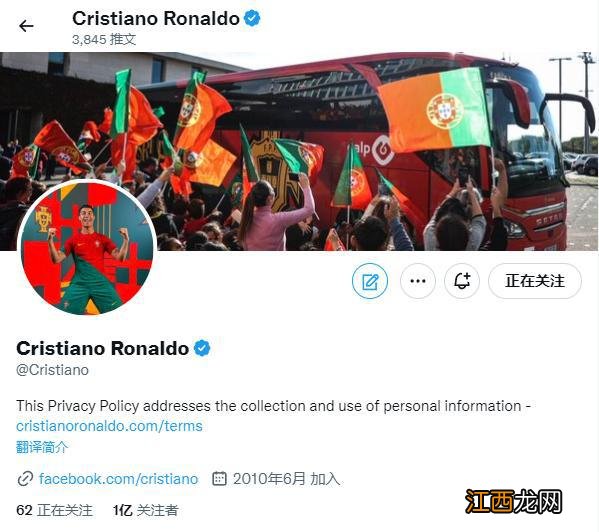
Task: View the 62 正在关注 following list
Action: click(x=55, y=510)
